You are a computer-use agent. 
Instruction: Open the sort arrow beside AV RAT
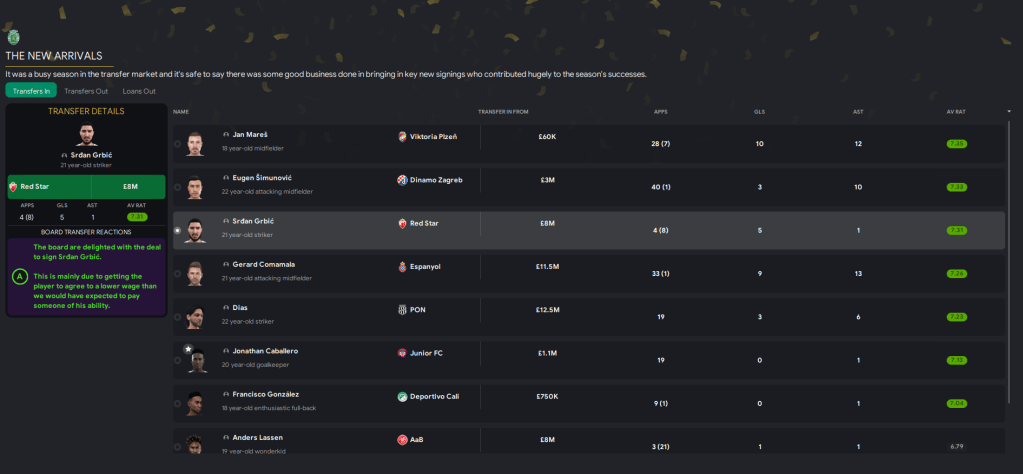coord(1008,111)
